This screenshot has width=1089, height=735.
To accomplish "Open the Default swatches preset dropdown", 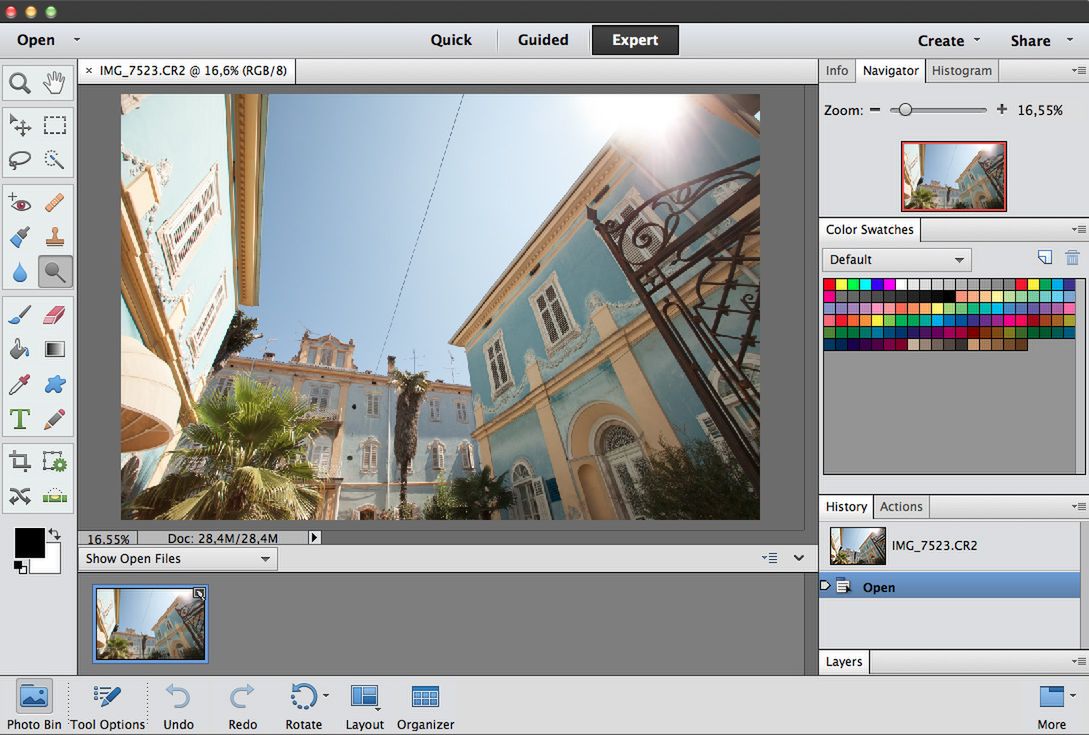I will [895, 259].
